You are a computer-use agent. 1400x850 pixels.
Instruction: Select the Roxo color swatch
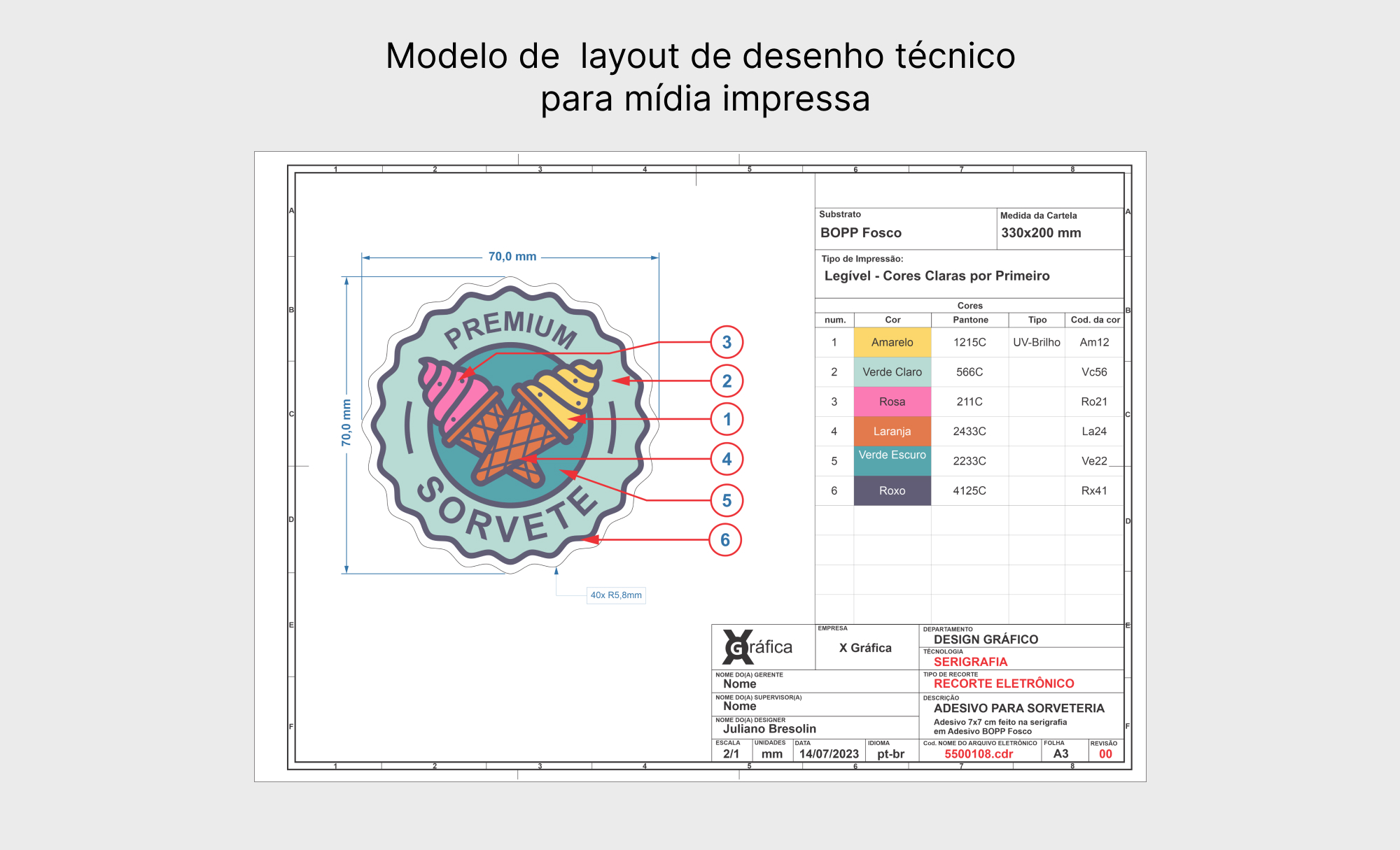pyautogui.click(x=892, y=490)
